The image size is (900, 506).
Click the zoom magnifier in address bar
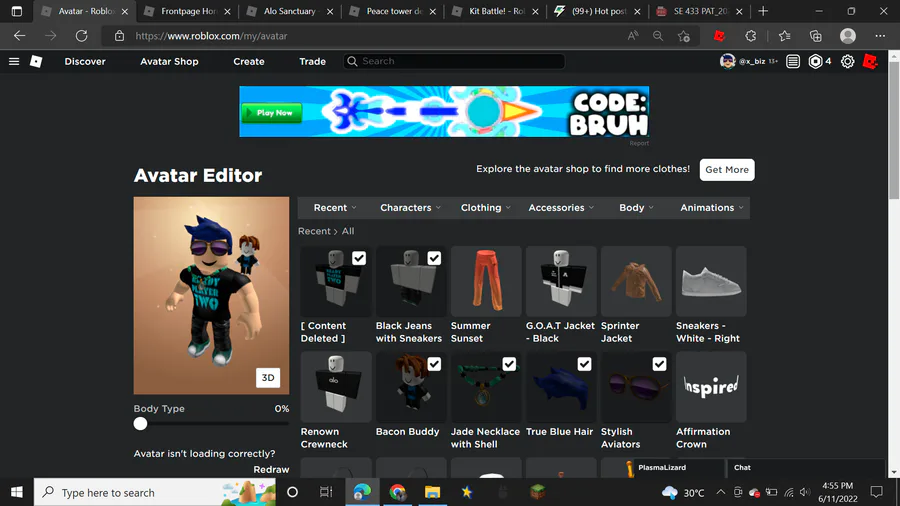pyautogui.click(x=658, y=36)
